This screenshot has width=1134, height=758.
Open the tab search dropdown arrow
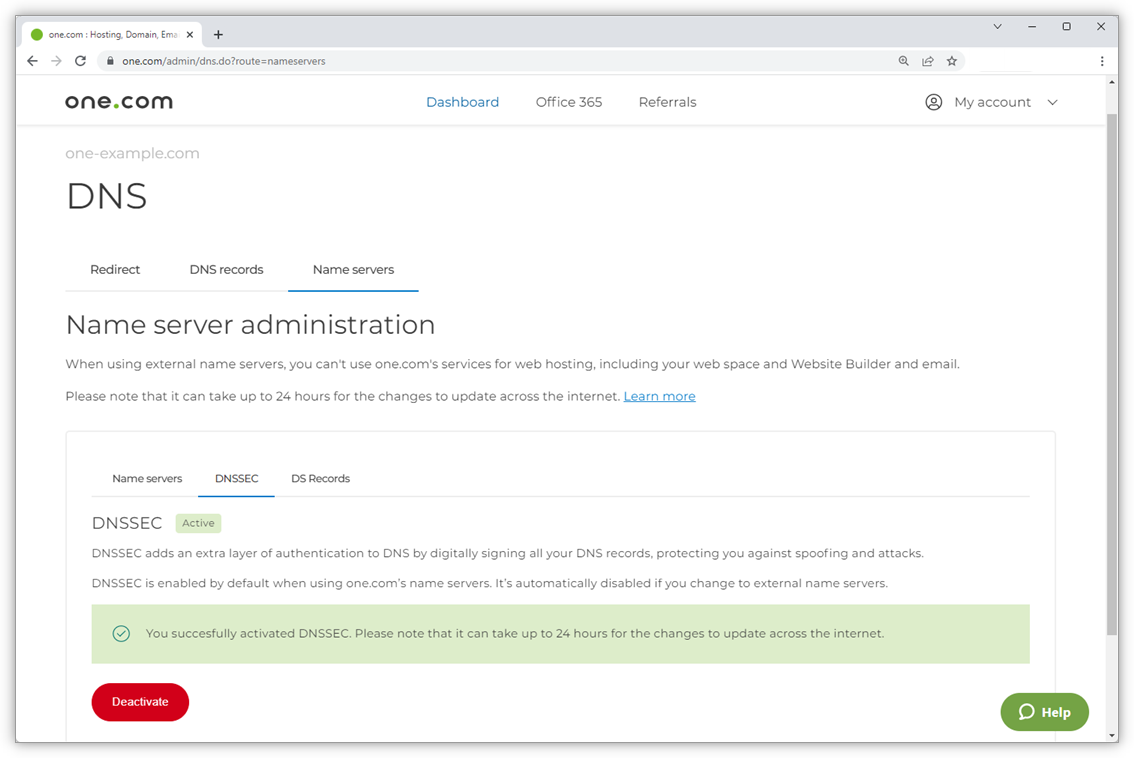[997, 27]
